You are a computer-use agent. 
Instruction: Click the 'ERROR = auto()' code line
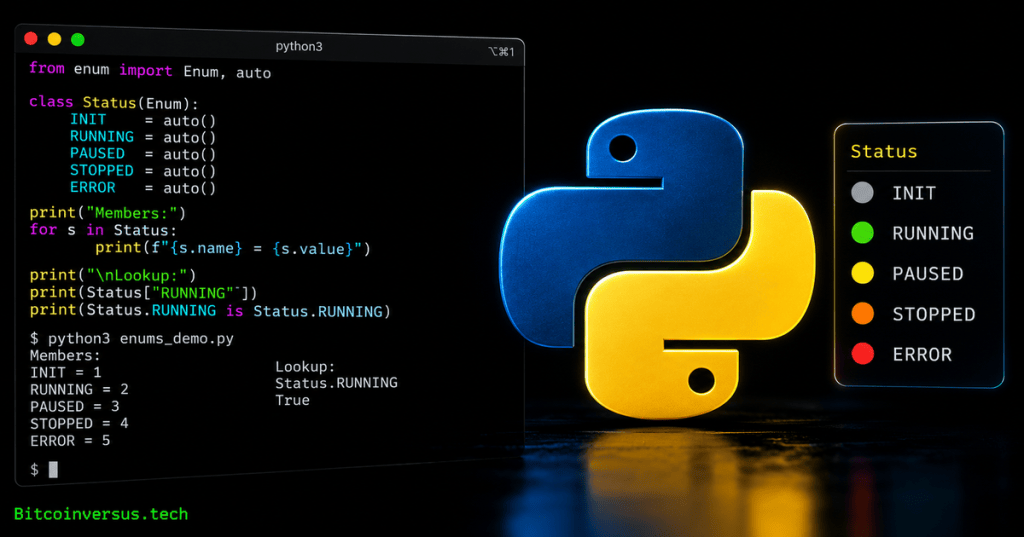(143, 188)
